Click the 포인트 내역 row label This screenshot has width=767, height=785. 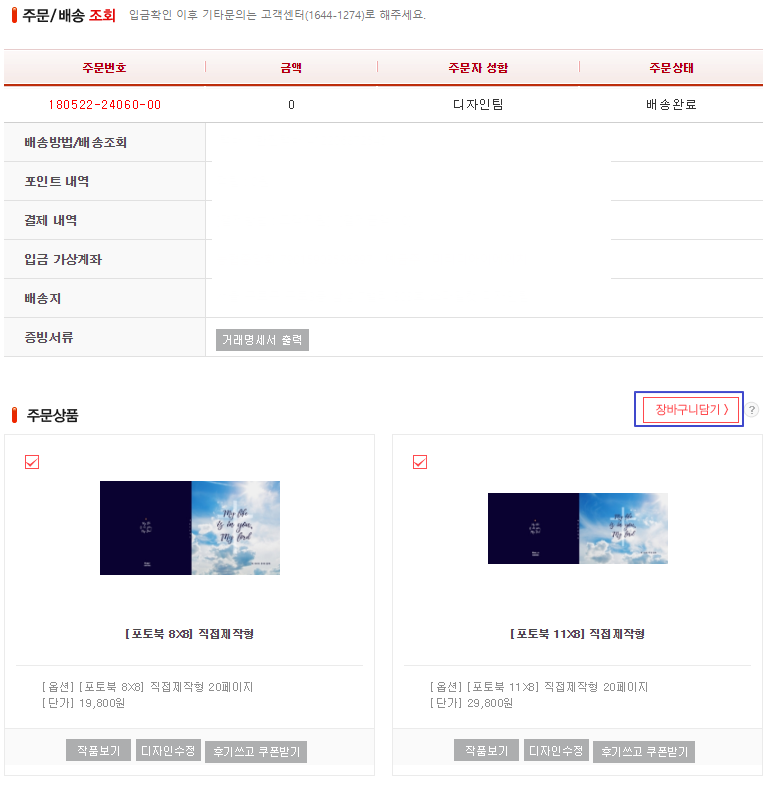click(57, 181)
